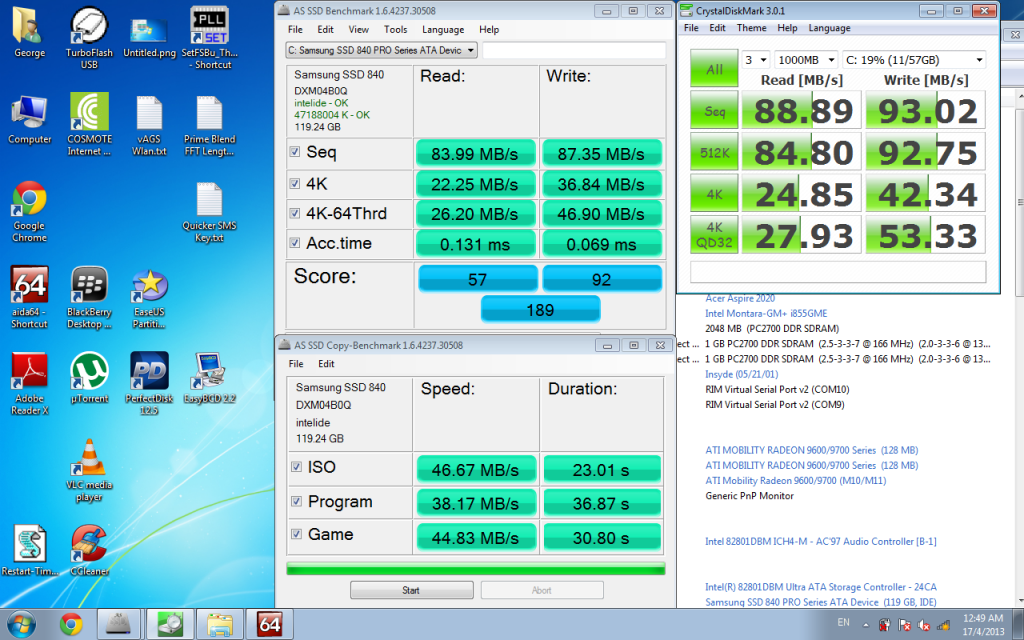Screen dimensions: 1024x640
Task: Click the AIDA64 icon in the taskbar
Action: click(269, 625)
